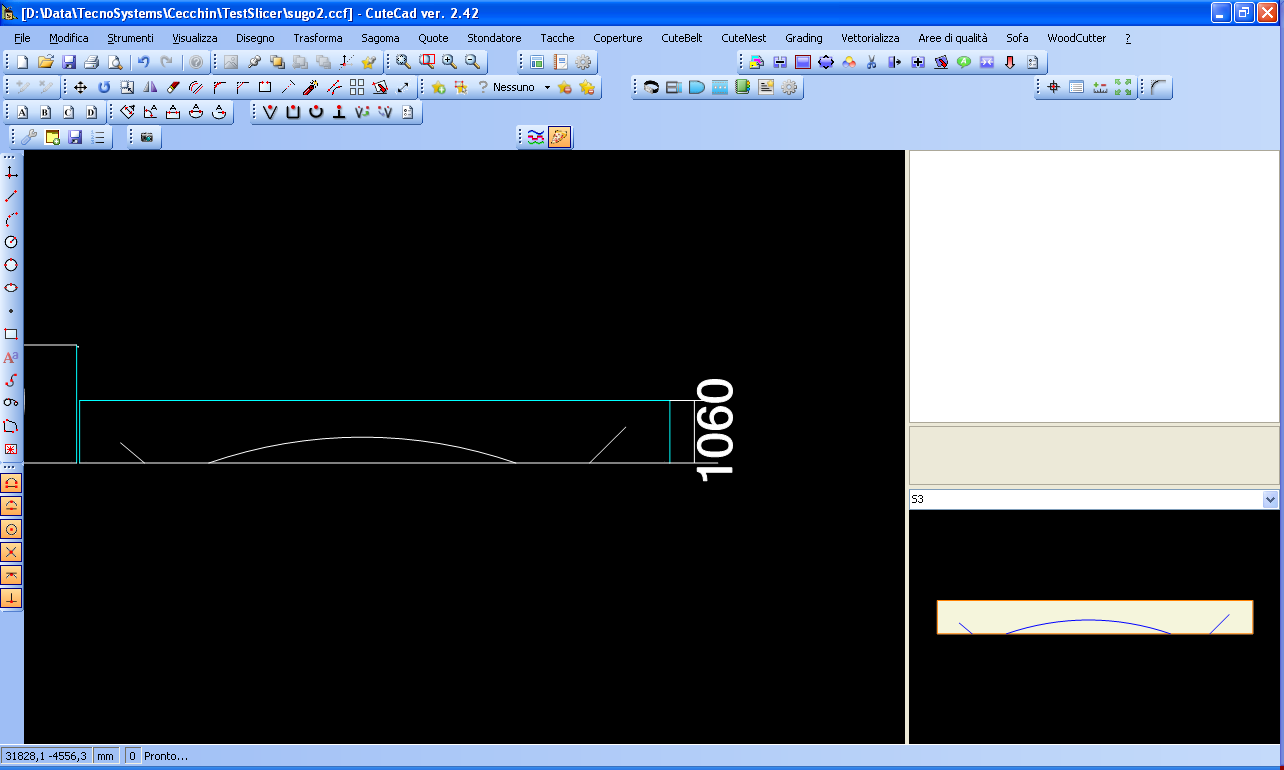Open the WoodCutter menu

coord(1077,38)
